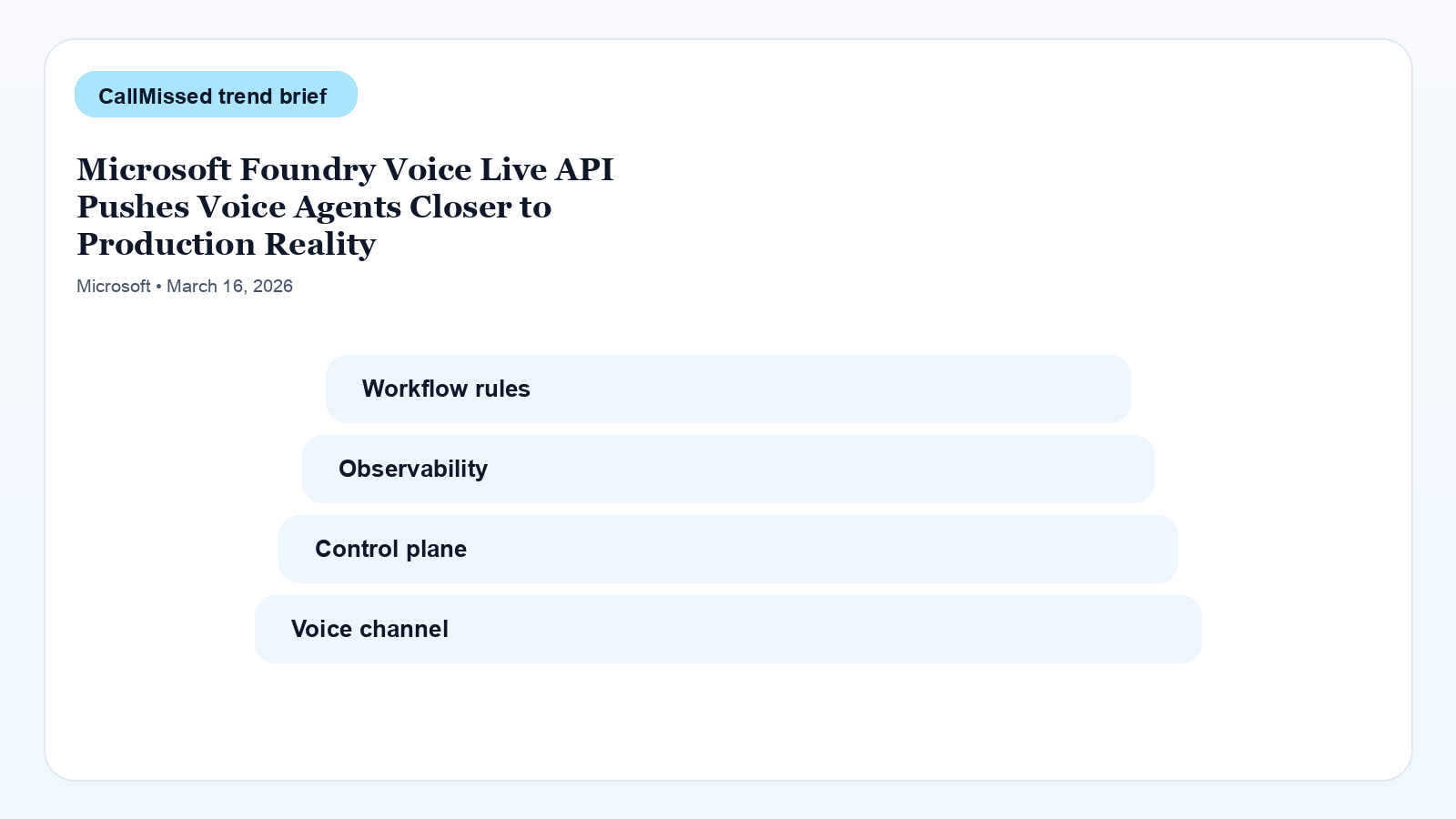Select the Voice channel layer bar

(728, 629)
